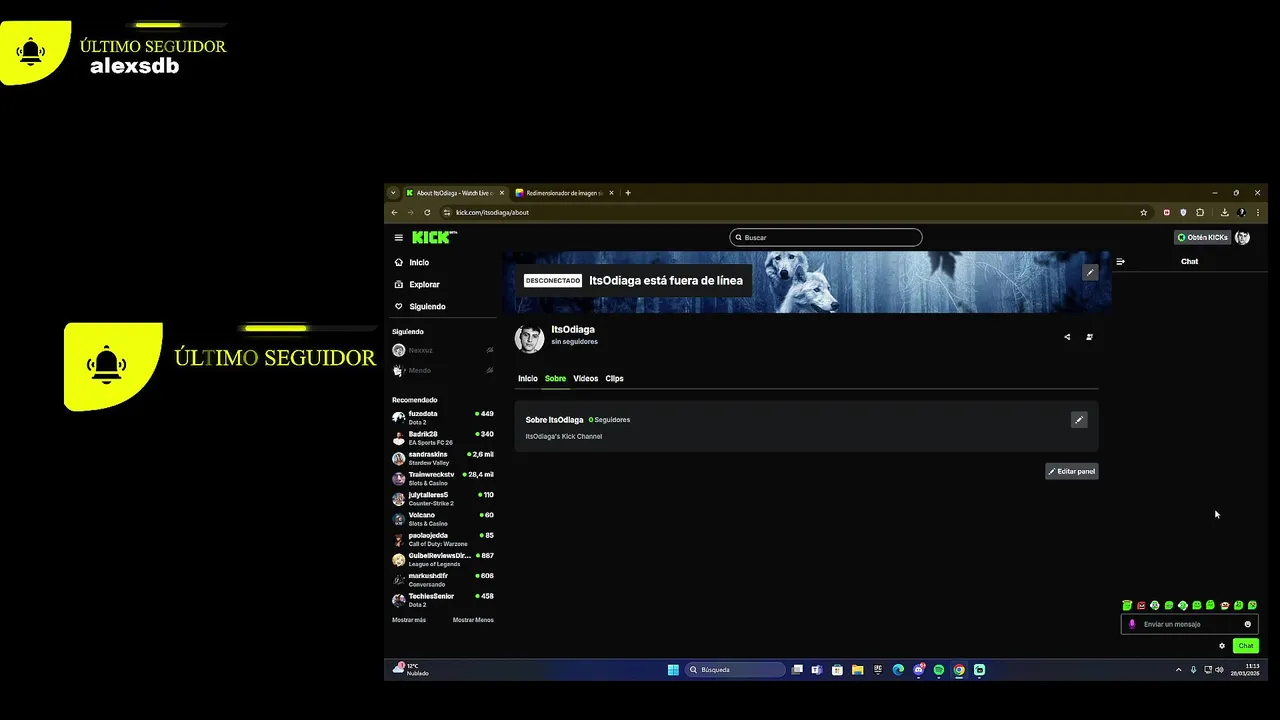Open recommended channel Badrik28
Screen dimensions: 1280x720
click(443, 438)
